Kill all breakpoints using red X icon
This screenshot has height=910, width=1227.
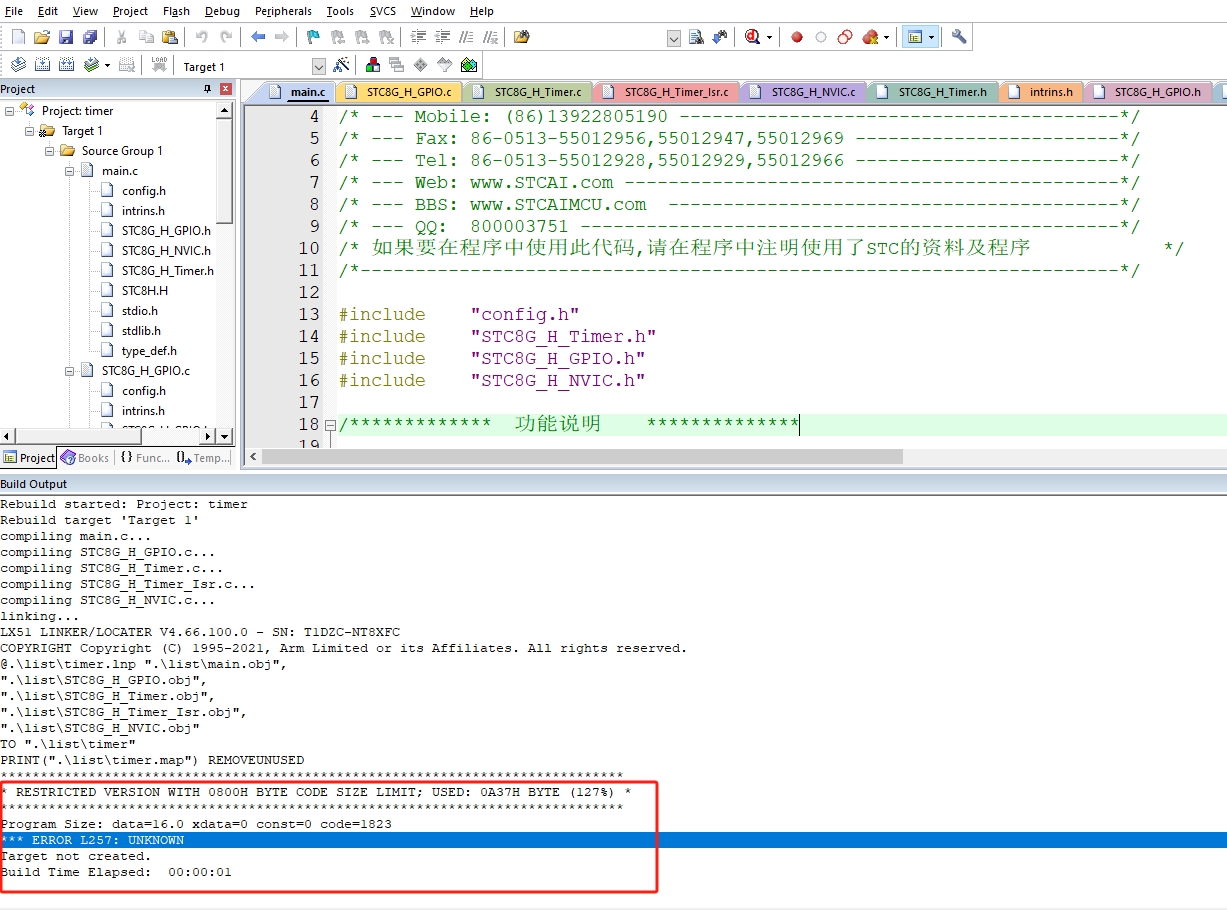(x=870, y=37)
